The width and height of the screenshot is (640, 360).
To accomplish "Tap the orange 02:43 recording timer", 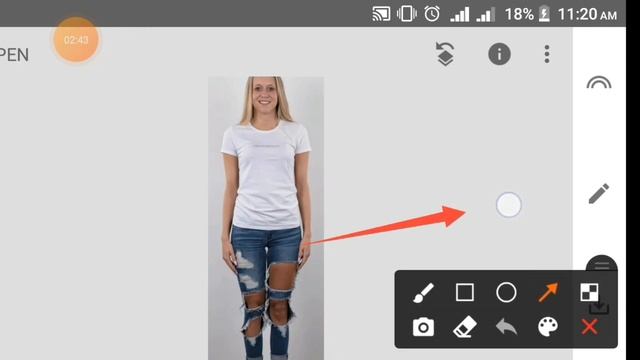I will [76, 40].
